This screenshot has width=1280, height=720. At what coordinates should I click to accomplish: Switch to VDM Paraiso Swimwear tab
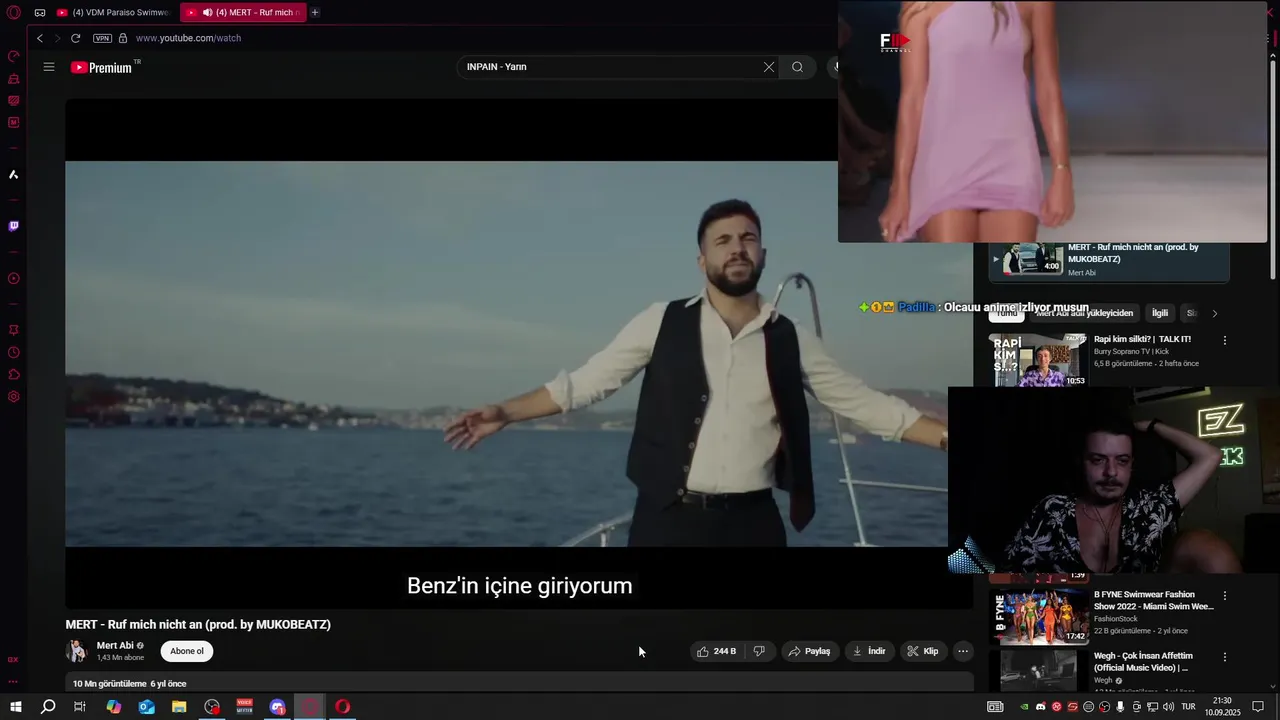tap(113, 12)
